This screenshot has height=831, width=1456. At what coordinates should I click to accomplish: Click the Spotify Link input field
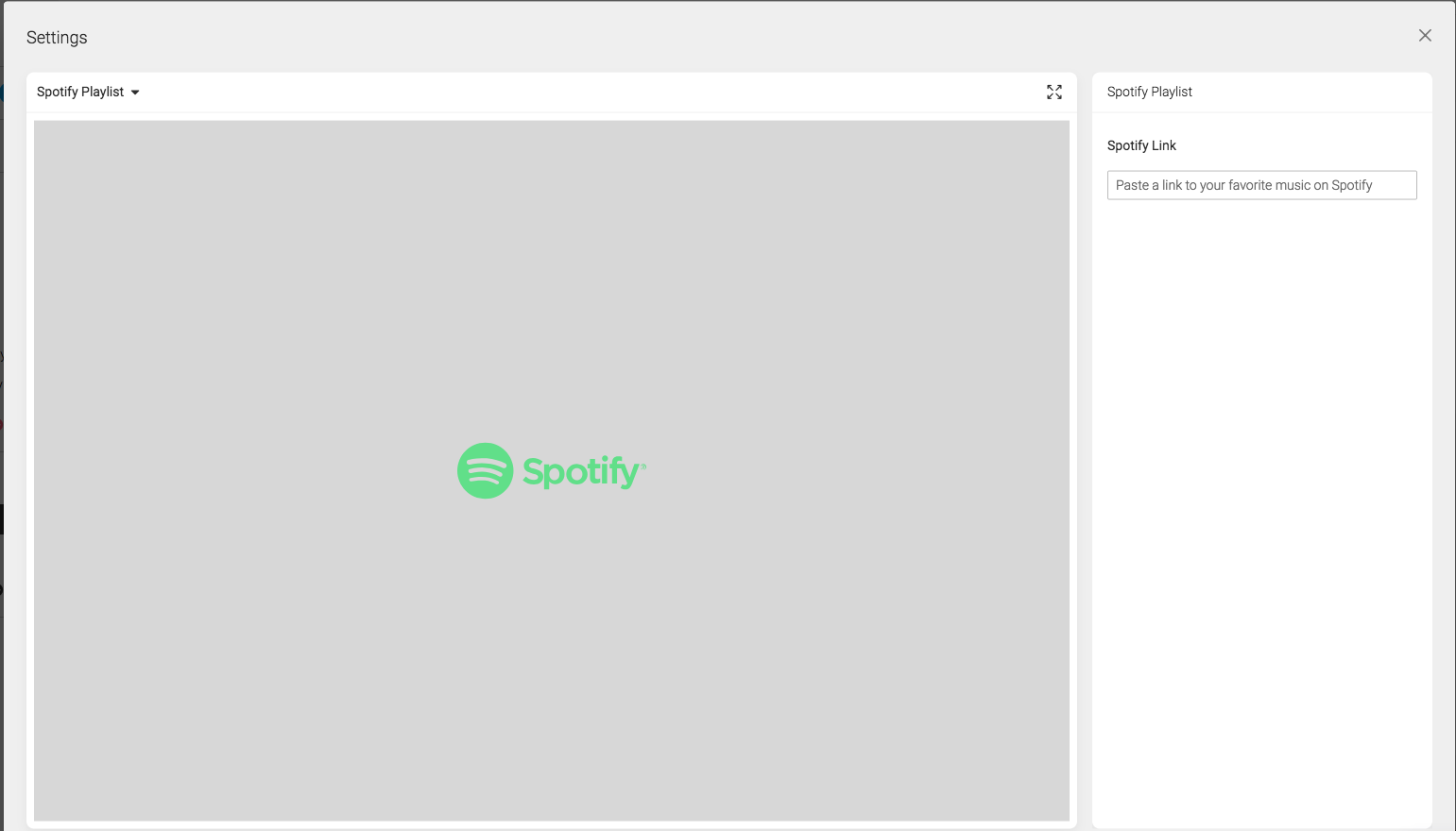point(1261,185)
